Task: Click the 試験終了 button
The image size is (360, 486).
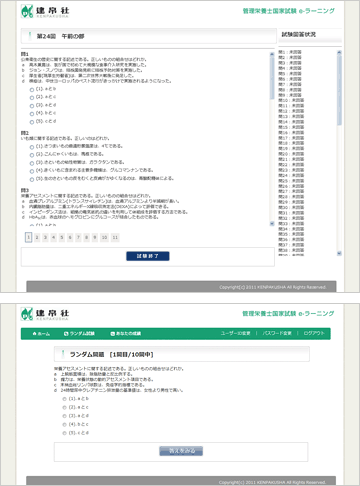Action: 148,256
